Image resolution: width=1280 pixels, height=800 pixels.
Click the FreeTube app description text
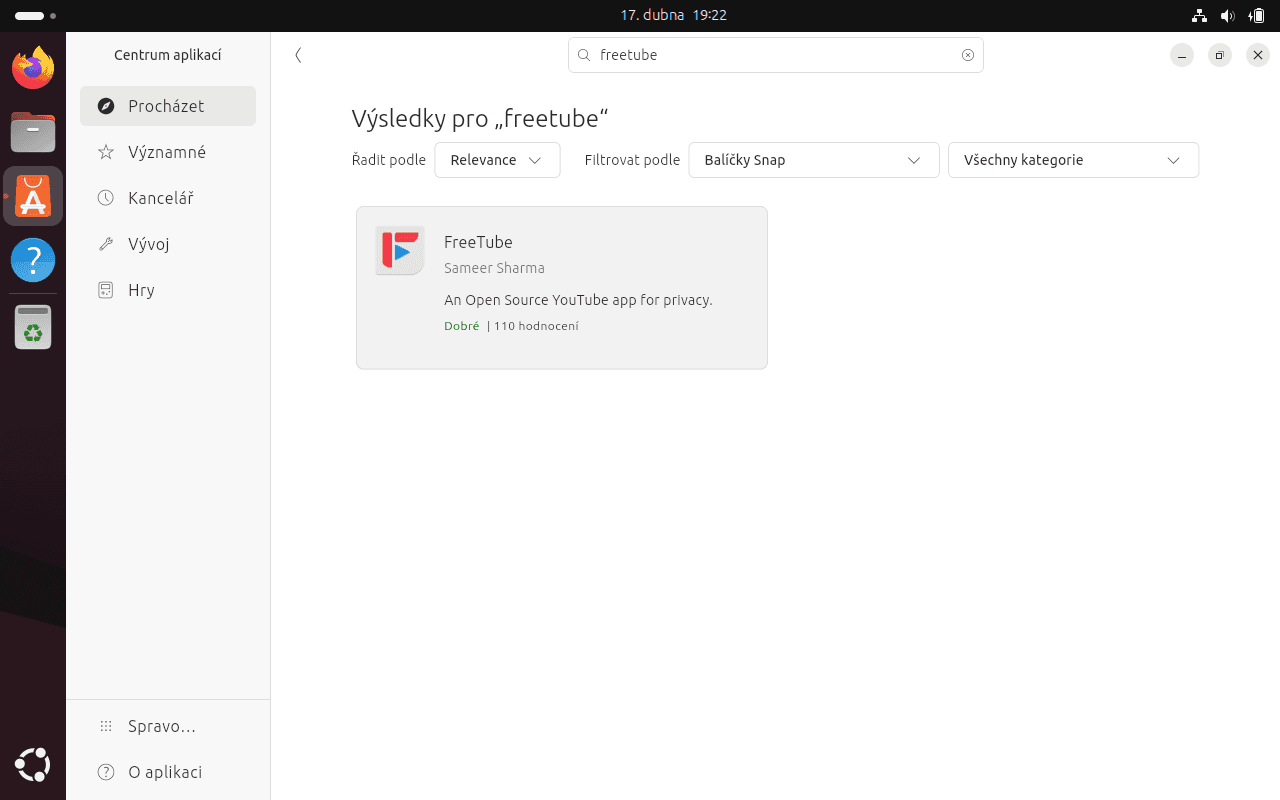[578, 300]
